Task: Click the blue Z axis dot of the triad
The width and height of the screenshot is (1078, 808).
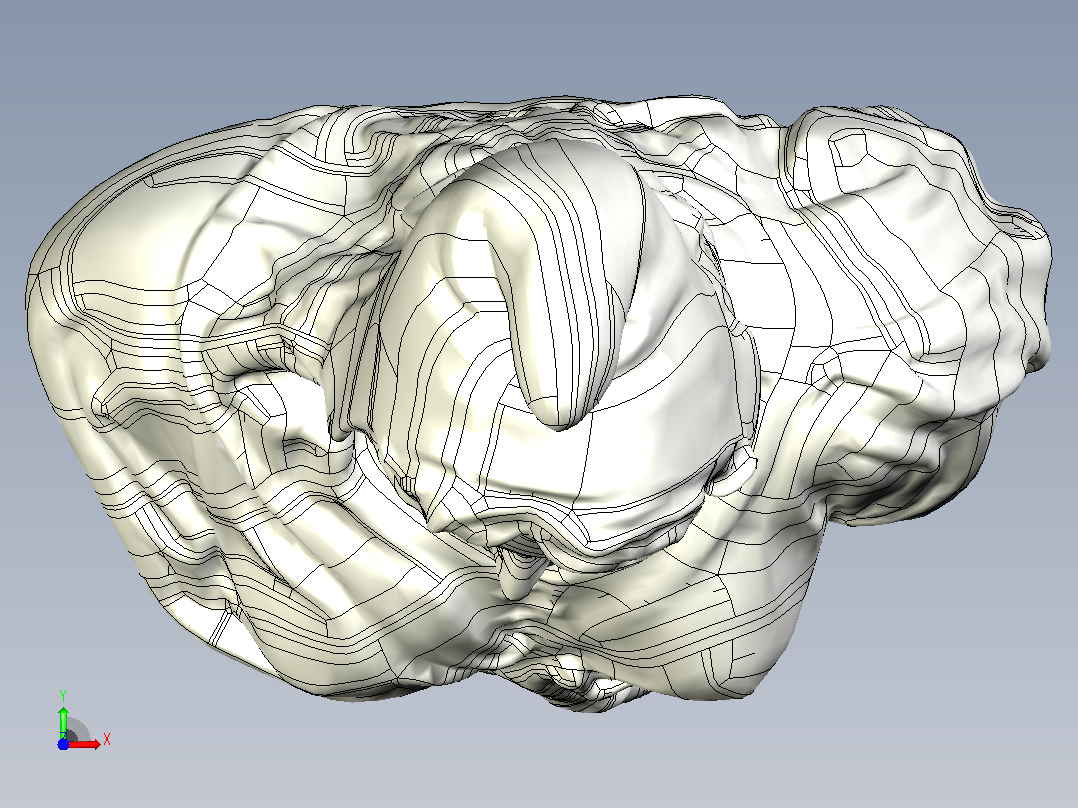Action: 63,745
